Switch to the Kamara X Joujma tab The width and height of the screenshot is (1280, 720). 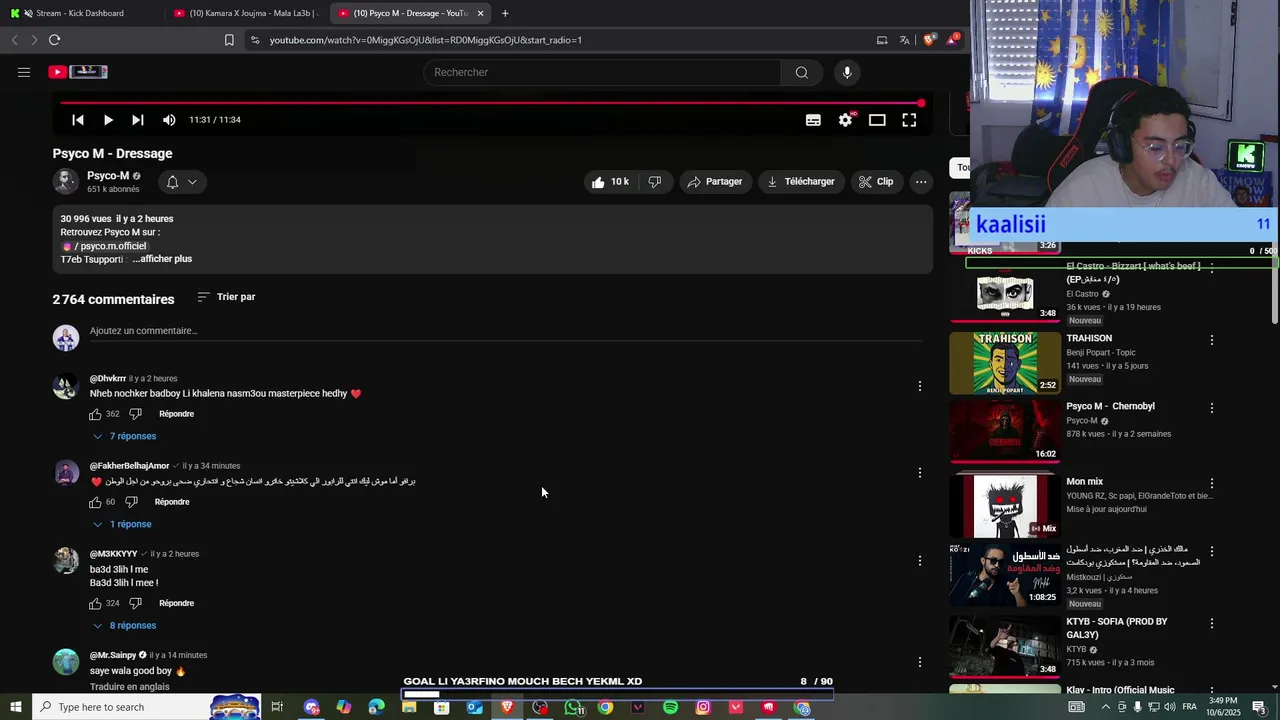click(x=245, y=13)
